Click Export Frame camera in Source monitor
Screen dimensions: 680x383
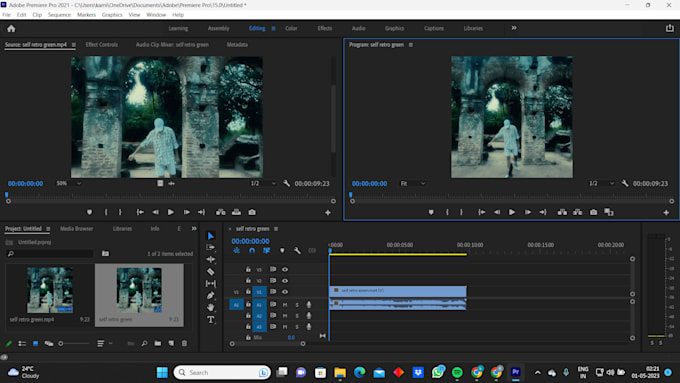252,212
